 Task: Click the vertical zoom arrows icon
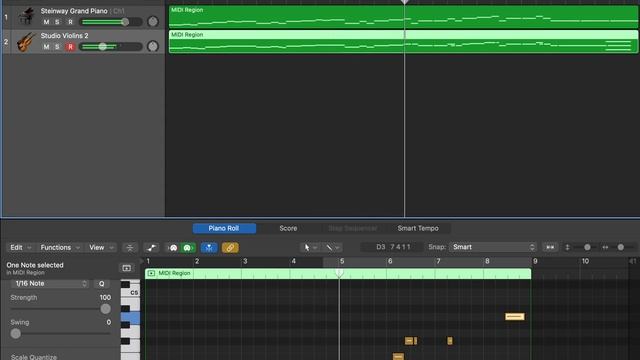coord(567,247)
